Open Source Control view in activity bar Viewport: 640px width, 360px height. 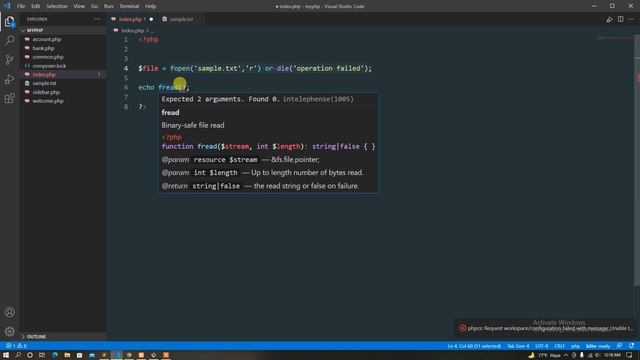click(9, 60)
